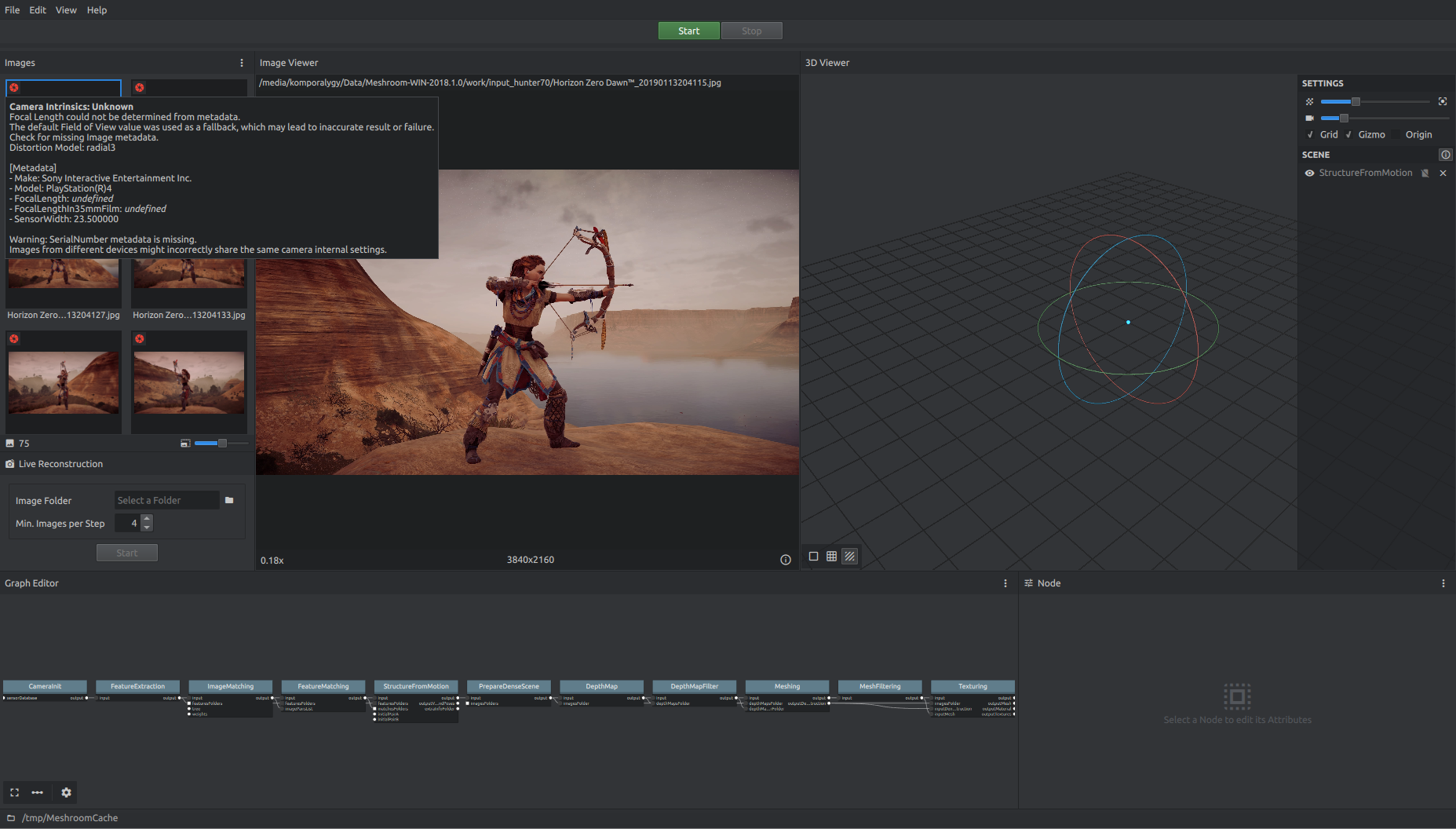The image size is (1456, 829).
Task: Select the FeatureMatching node
Action: 323,686
